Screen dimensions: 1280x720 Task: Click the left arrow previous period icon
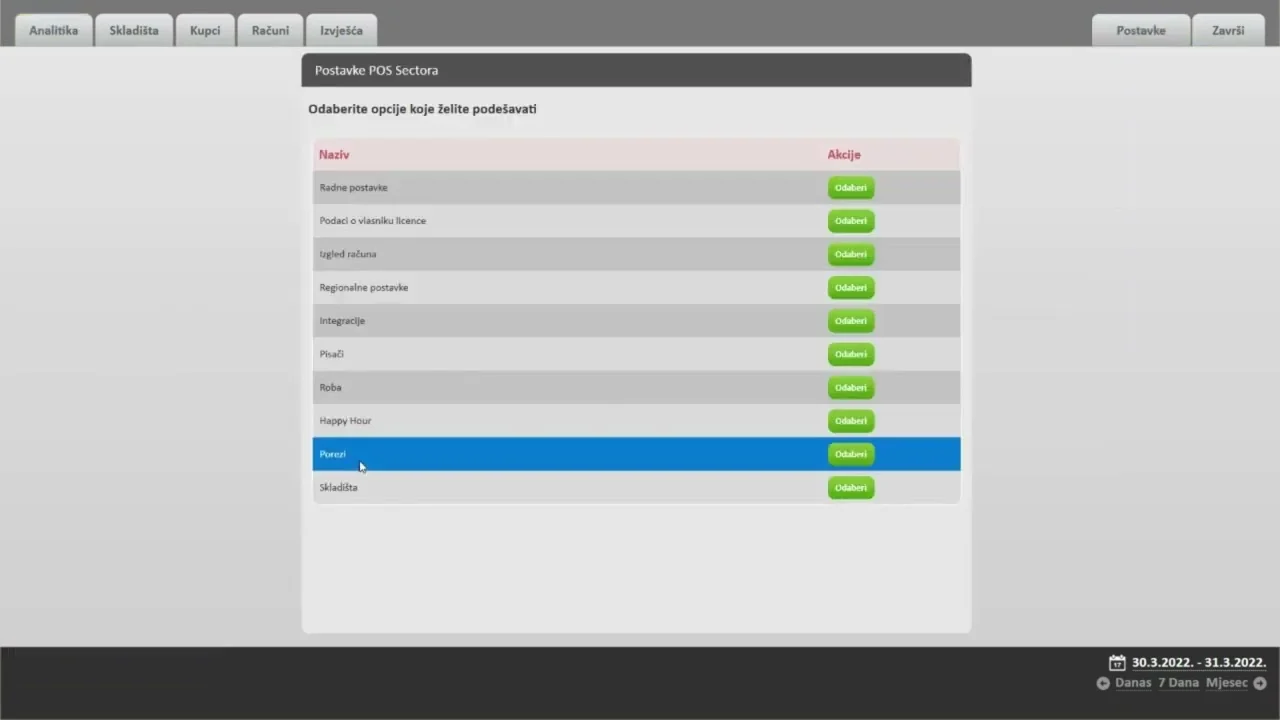point(1103,683)
